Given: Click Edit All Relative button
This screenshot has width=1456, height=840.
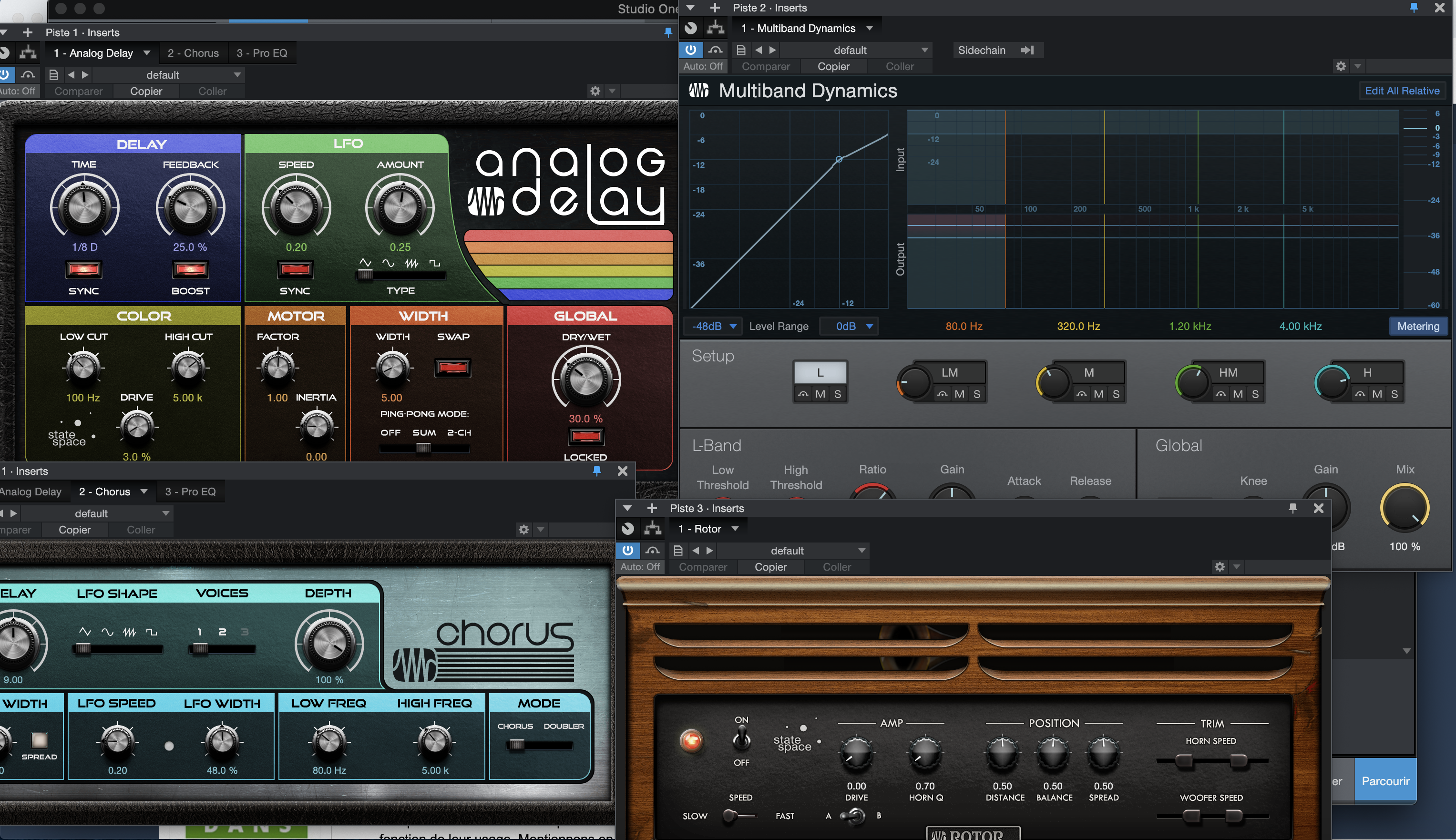Looking at the screenshot, I should pos(1402,91).
